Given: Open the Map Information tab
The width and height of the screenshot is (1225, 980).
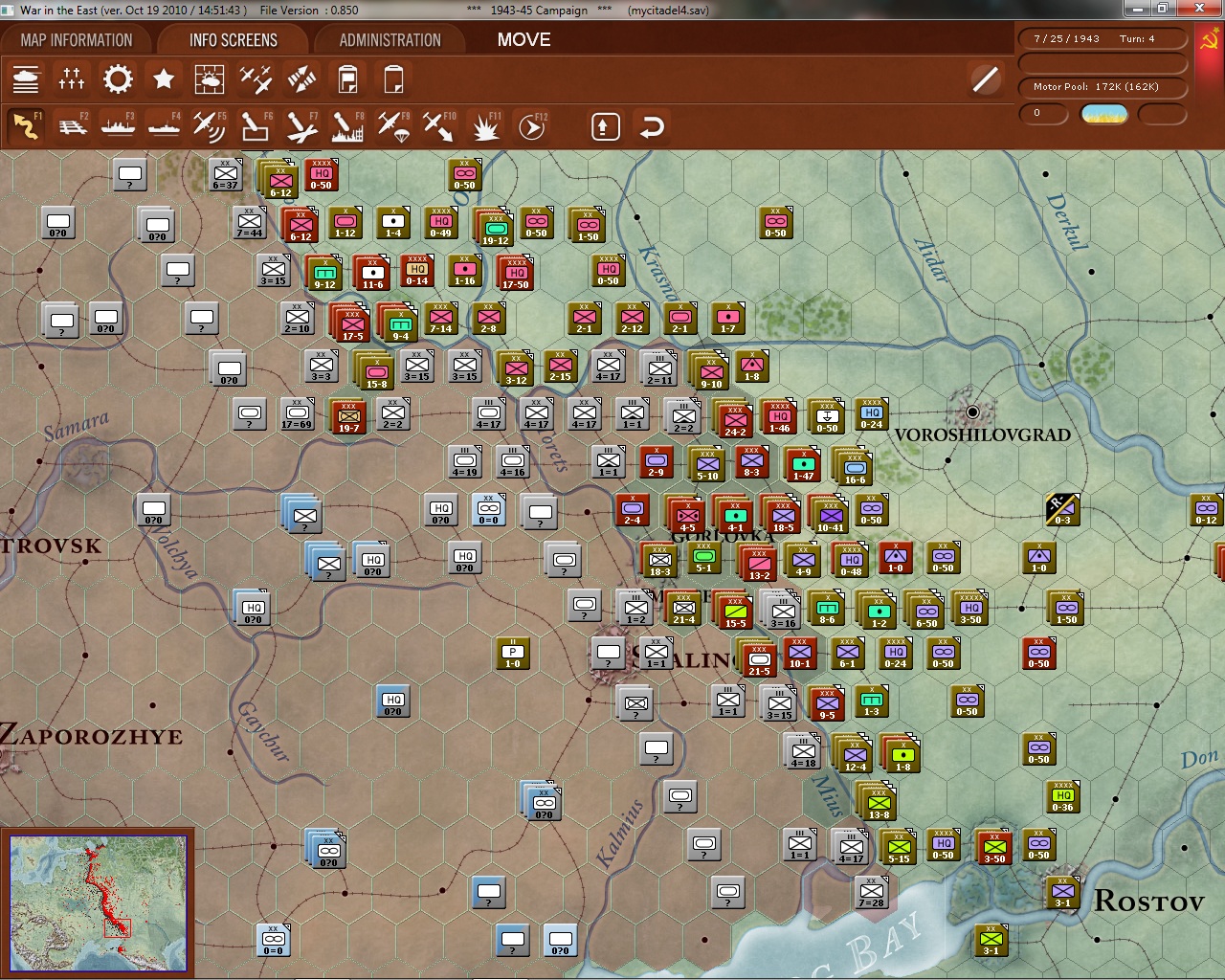Looking at the screenshot, I should coord(77,40).
